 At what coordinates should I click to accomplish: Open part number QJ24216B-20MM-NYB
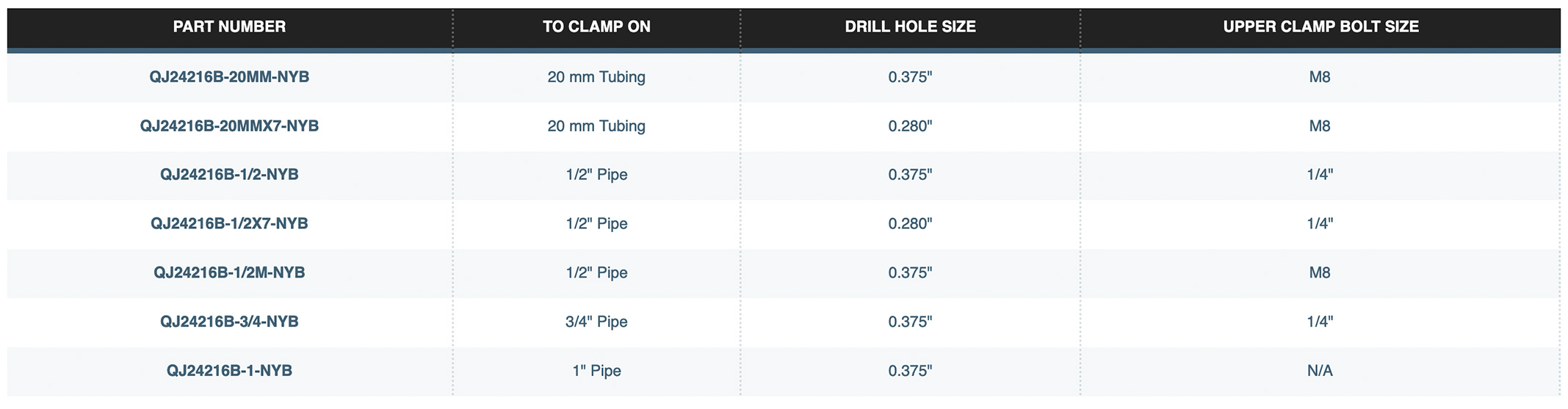click(x=229, y=77)
